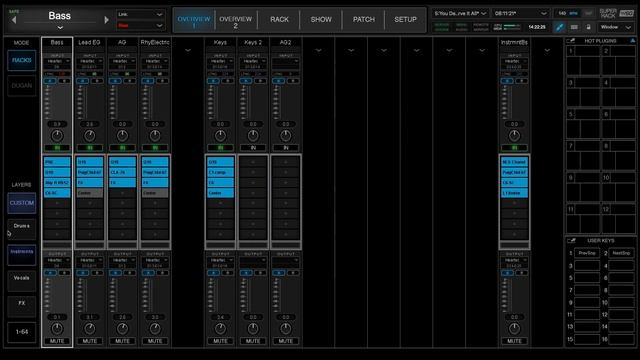This screenshot has height=360, width=640.
Task: Switch to the Show tab
Action: [321, 20]
